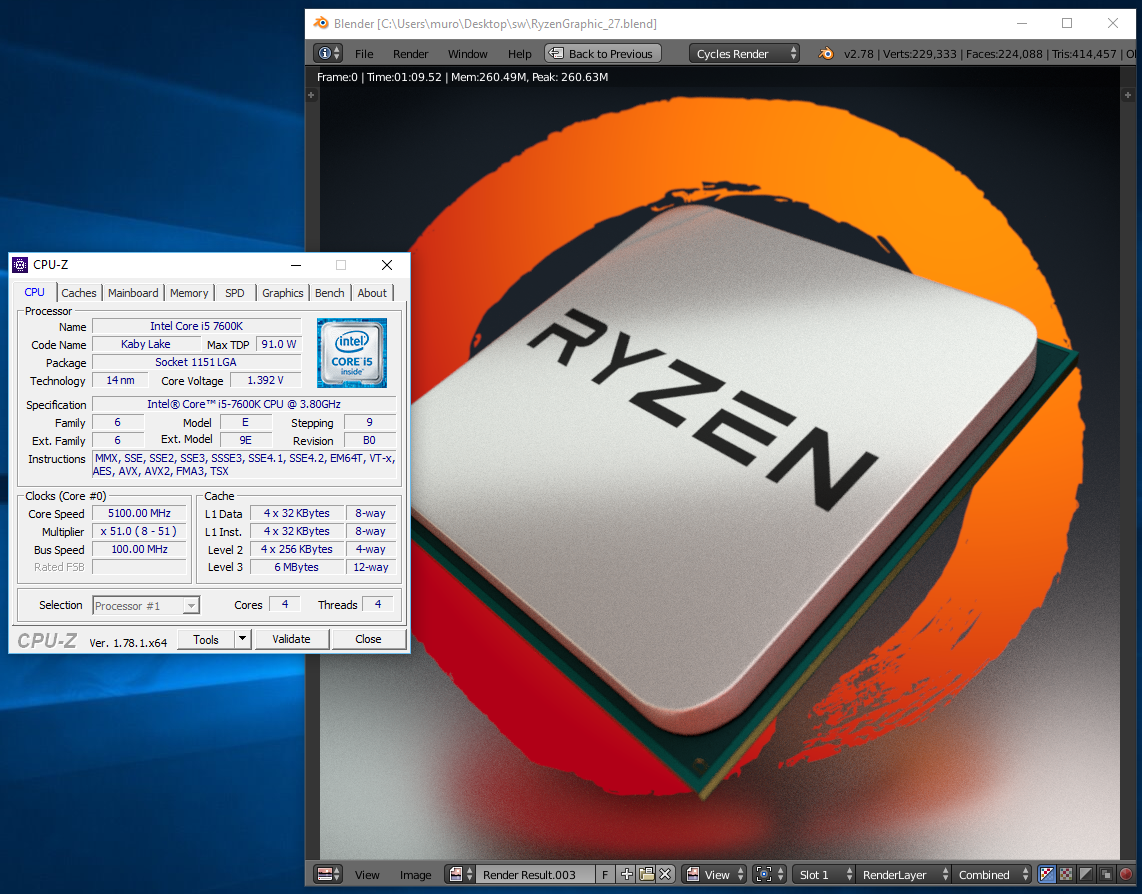Open image editor Image menu
1142x894 pixels.
coord(415,875)
